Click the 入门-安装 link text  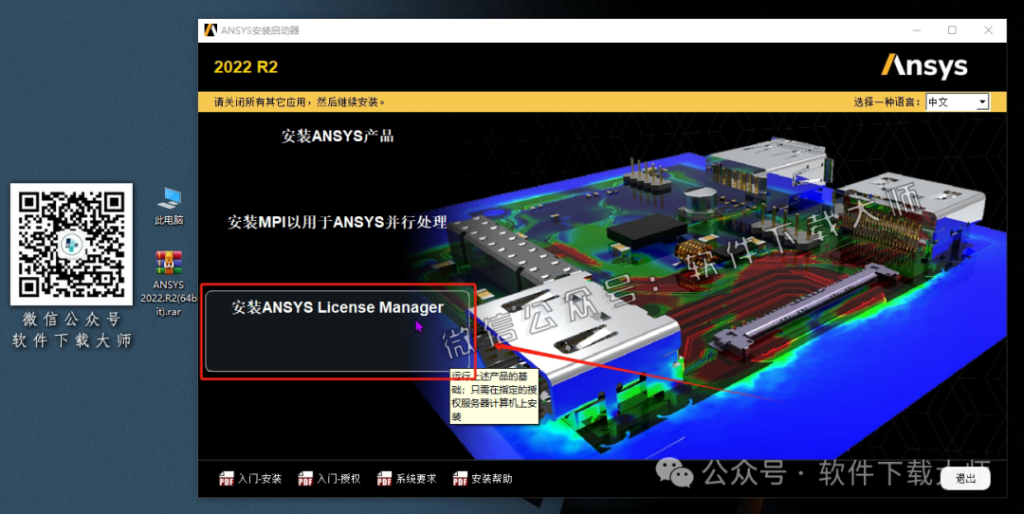260,479
